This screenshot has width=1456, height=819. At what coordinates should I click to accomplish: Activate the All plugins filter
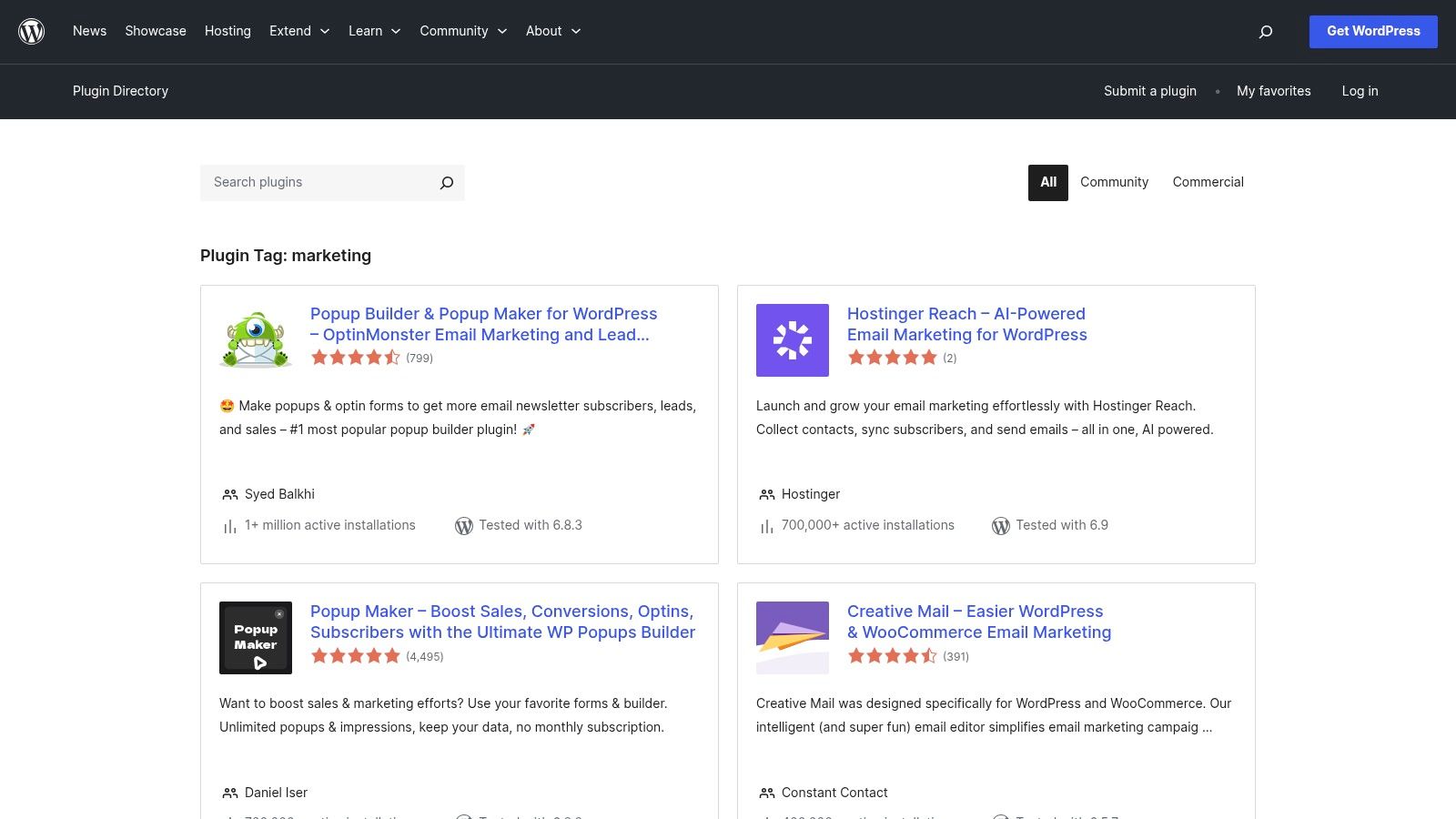pos(1047,182)
